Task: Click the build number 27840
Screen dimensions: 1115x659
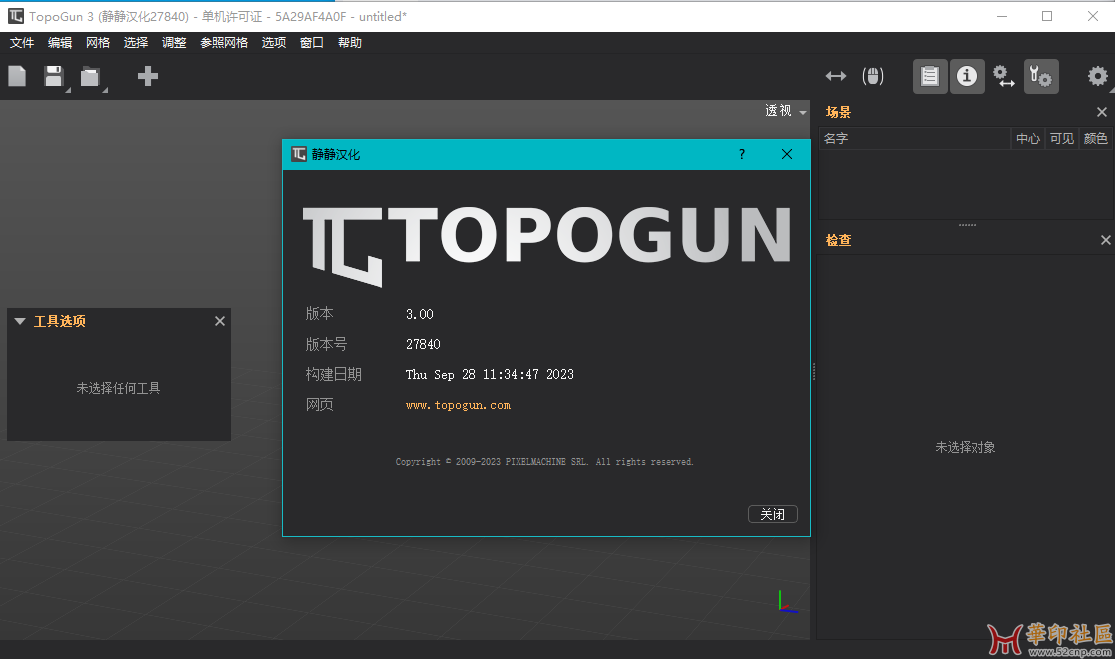Action: point(423,344)
